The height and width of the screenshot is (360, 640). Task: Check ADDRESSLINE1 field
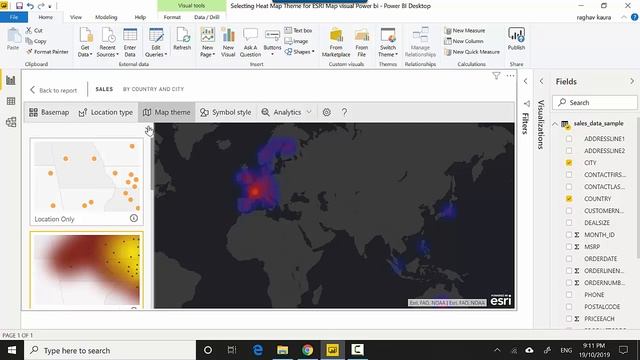click(569, 139)
